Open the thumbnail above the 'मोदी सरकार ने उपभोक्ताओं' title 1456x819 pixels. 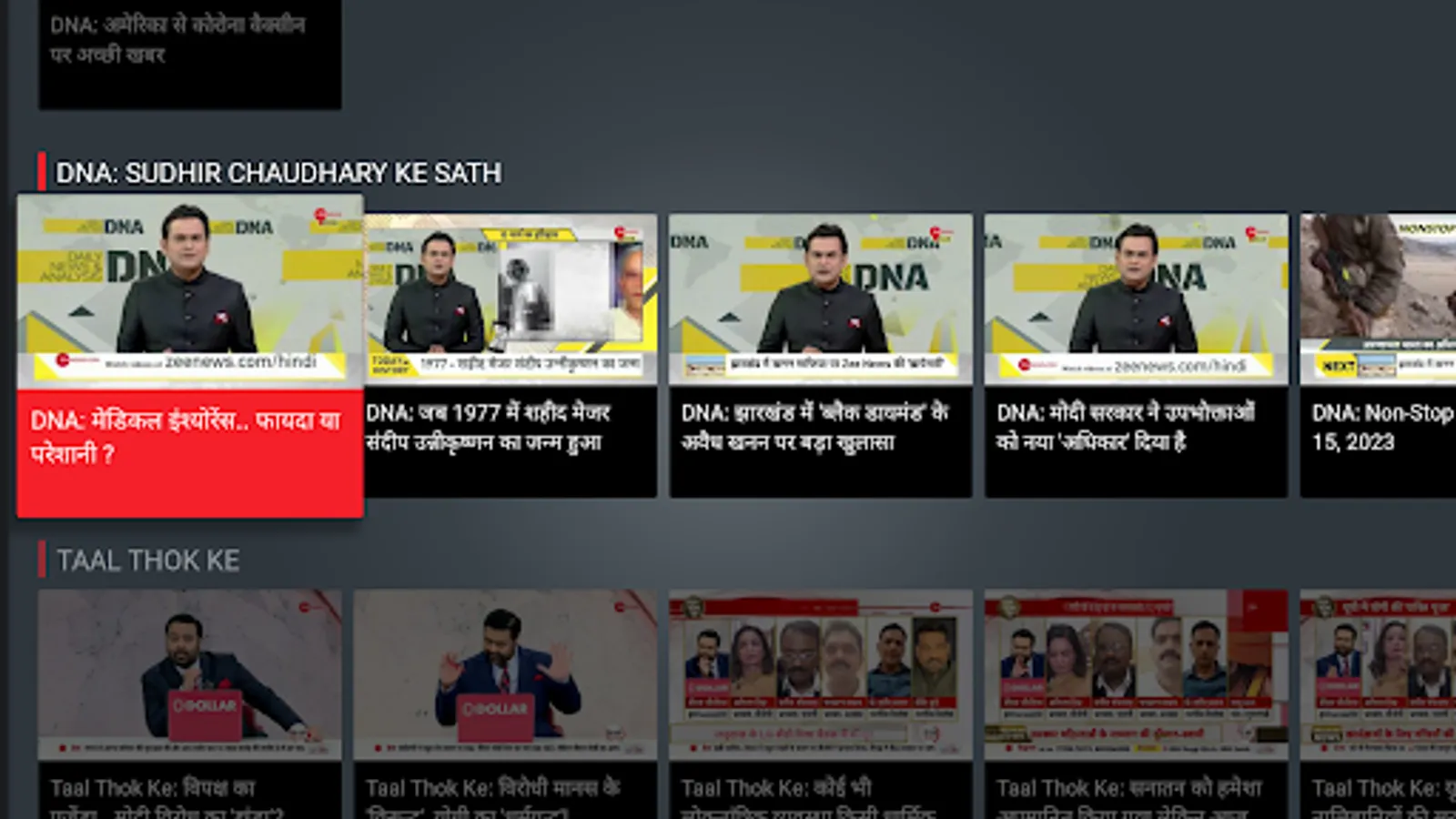point(1136,299)
